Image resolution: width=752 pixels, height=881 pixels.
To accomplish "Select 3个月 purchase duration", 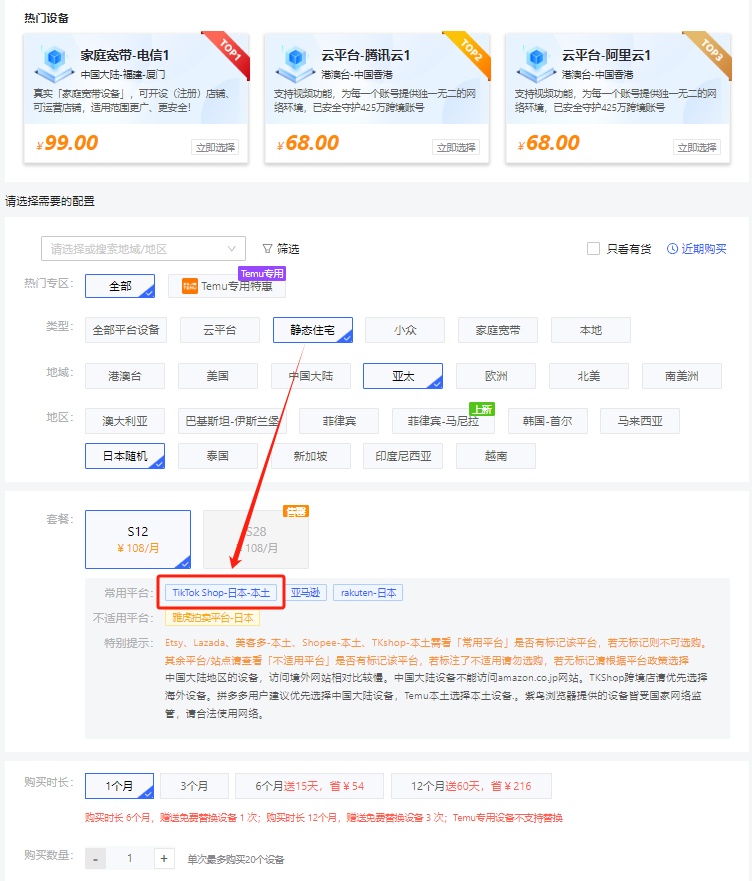I will click(194, 786).
